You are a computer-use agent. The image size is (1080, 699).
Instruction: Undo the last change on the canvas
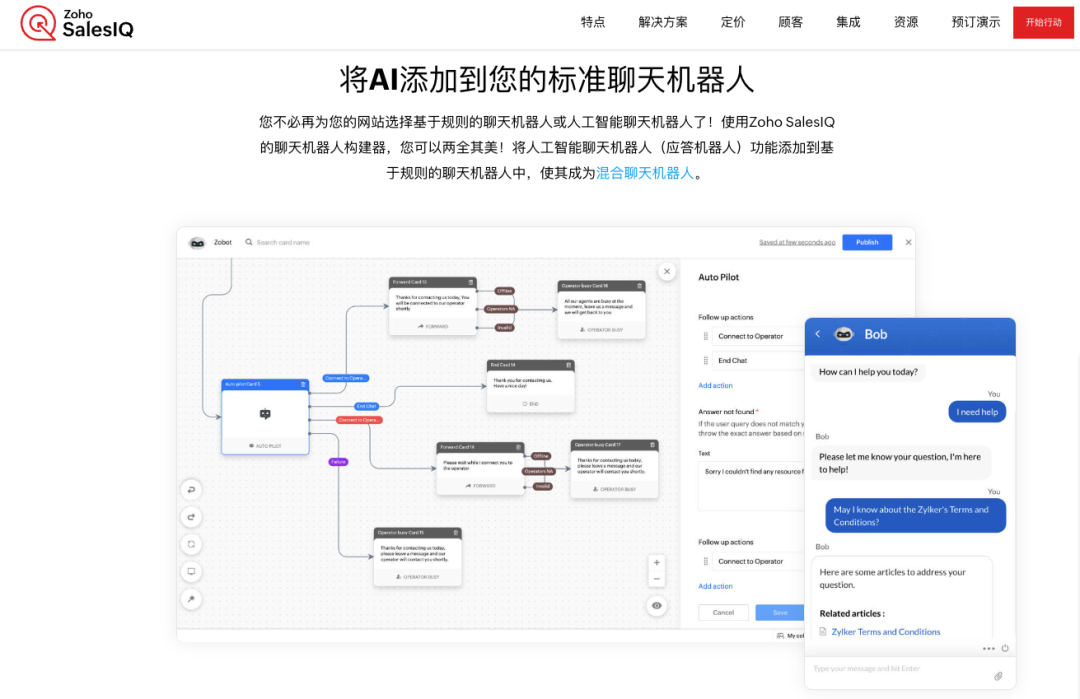point(191,490)
